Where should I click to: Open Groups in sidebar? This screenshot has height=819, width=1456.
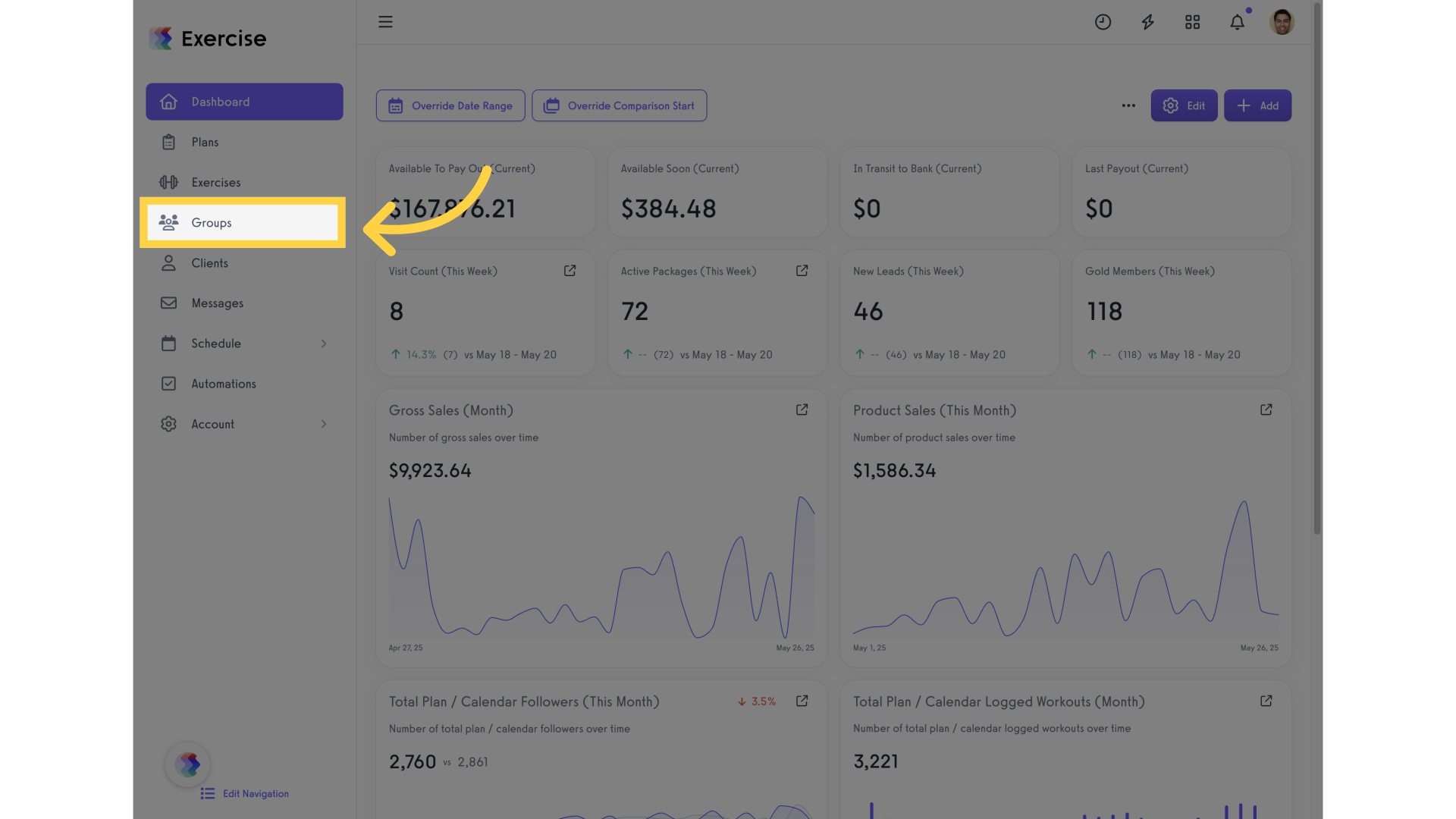[x=243, y=222]
